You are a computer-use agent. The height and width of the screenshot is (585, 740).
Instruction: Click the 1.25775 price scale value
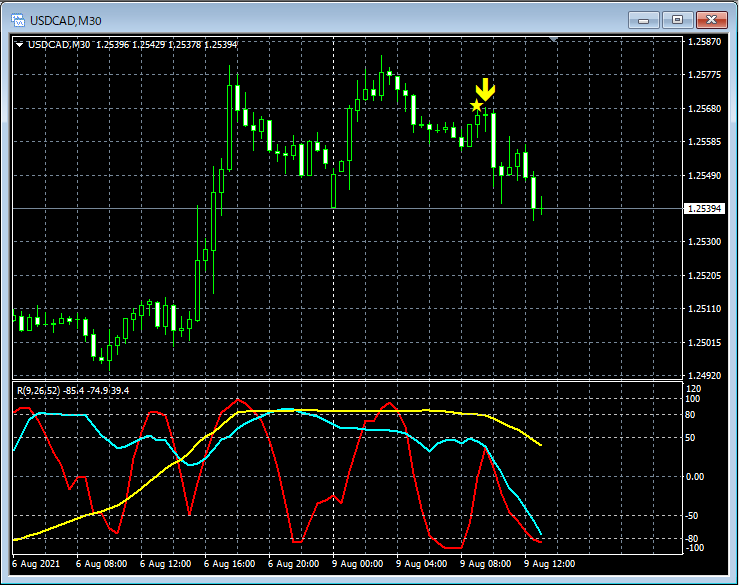(705, 75)
